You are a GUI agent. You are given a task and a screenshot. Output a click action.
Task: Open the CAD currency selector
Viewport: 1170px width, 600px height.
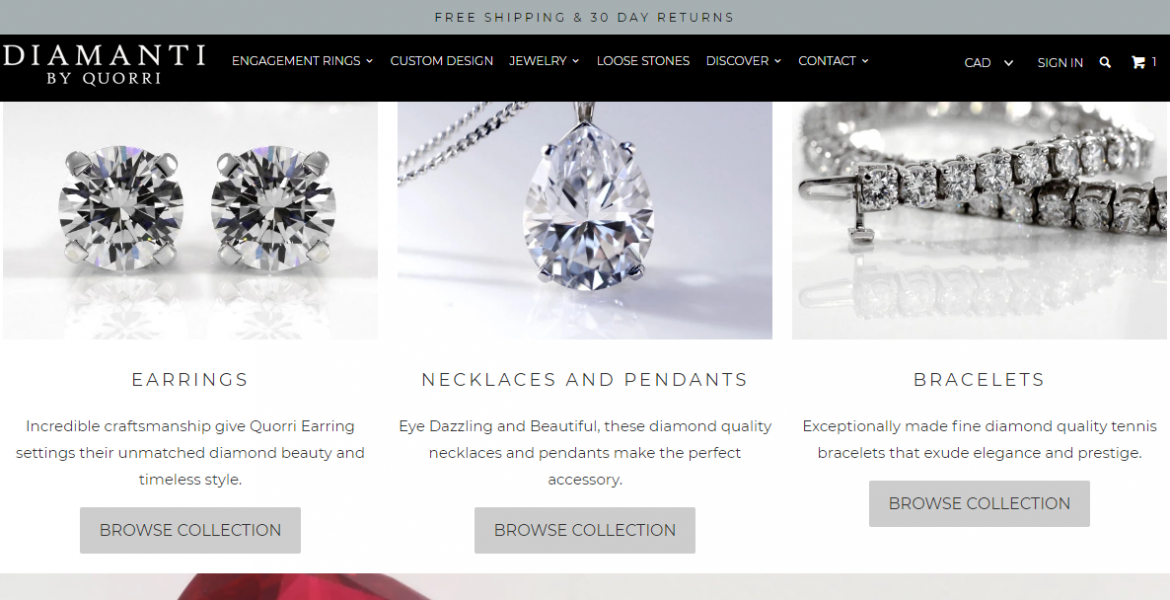pyautogui.click(x=989, y=63)
